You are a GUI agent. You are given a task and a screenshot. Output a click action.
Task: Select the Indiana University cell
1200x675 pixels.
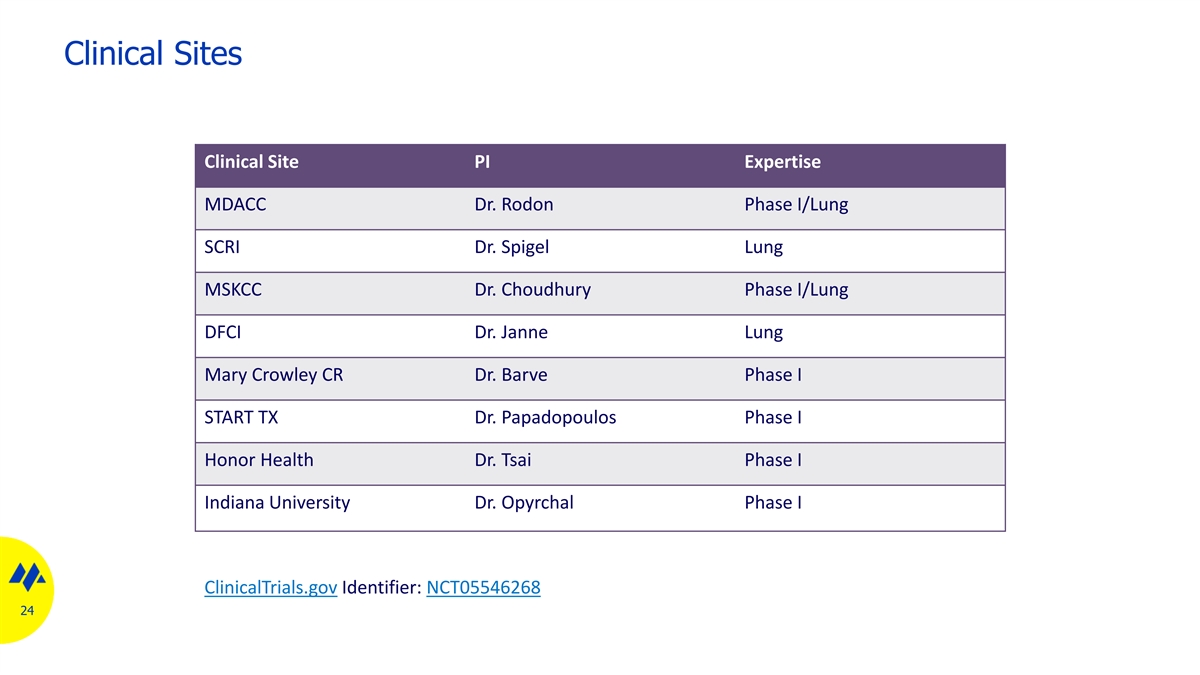coord(277,502)
